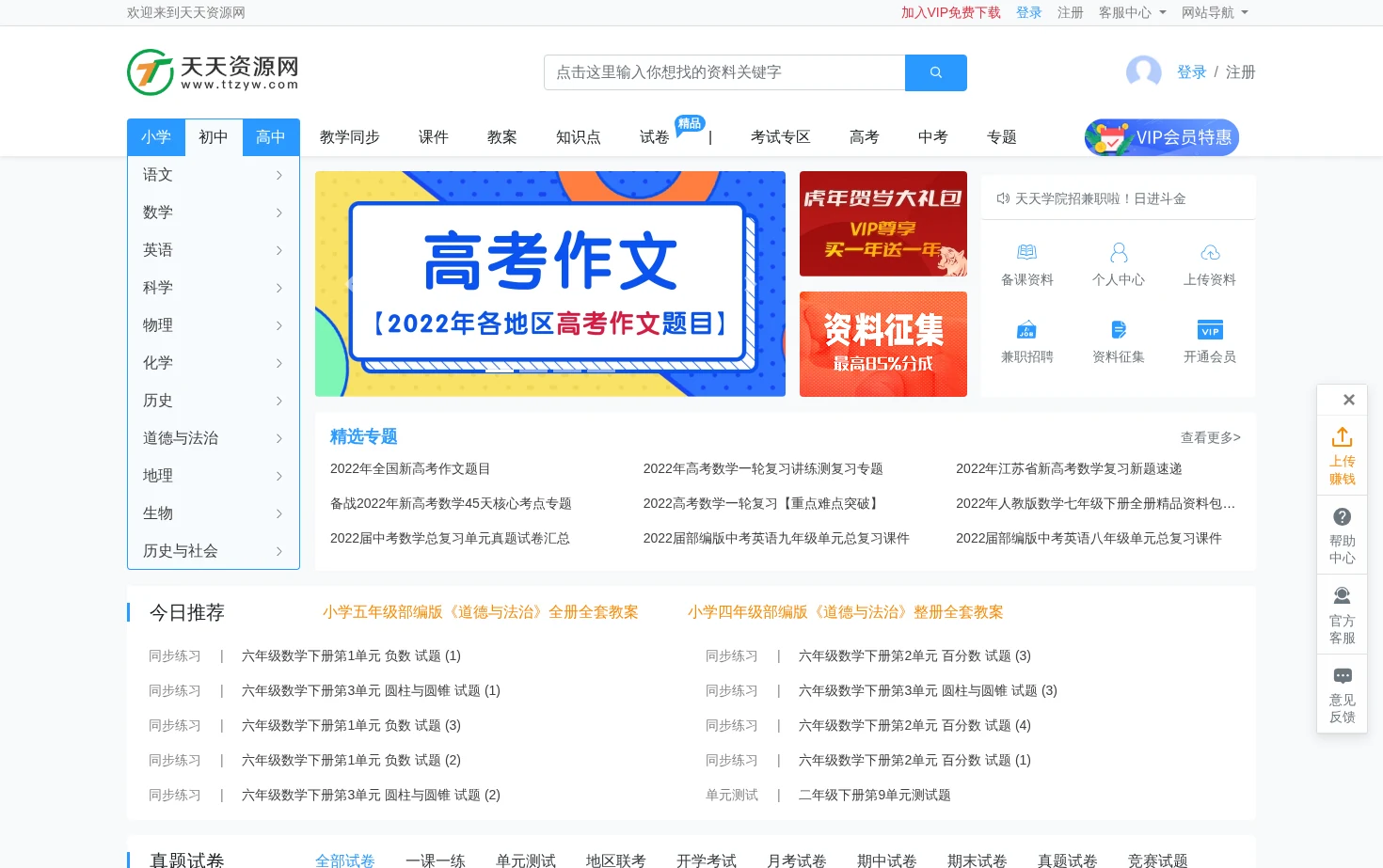Viewport: 1383px width, 868px height.
Task: Expand the 化学 subject chevron
Action: pyautogui.click(x=279, y=363)
